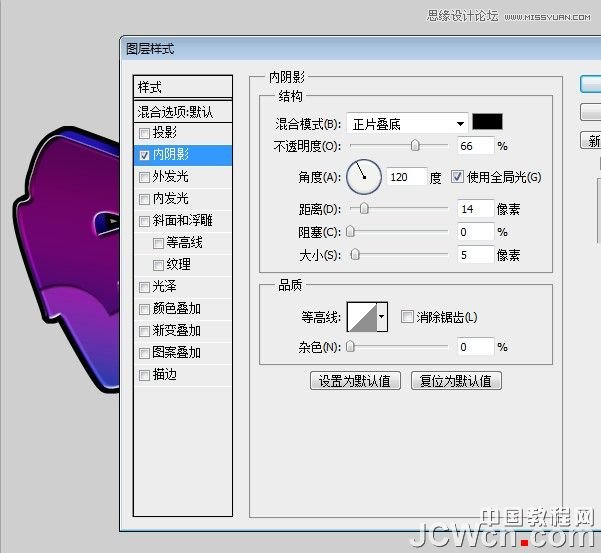Click the angle dial control

pos(364,177)
